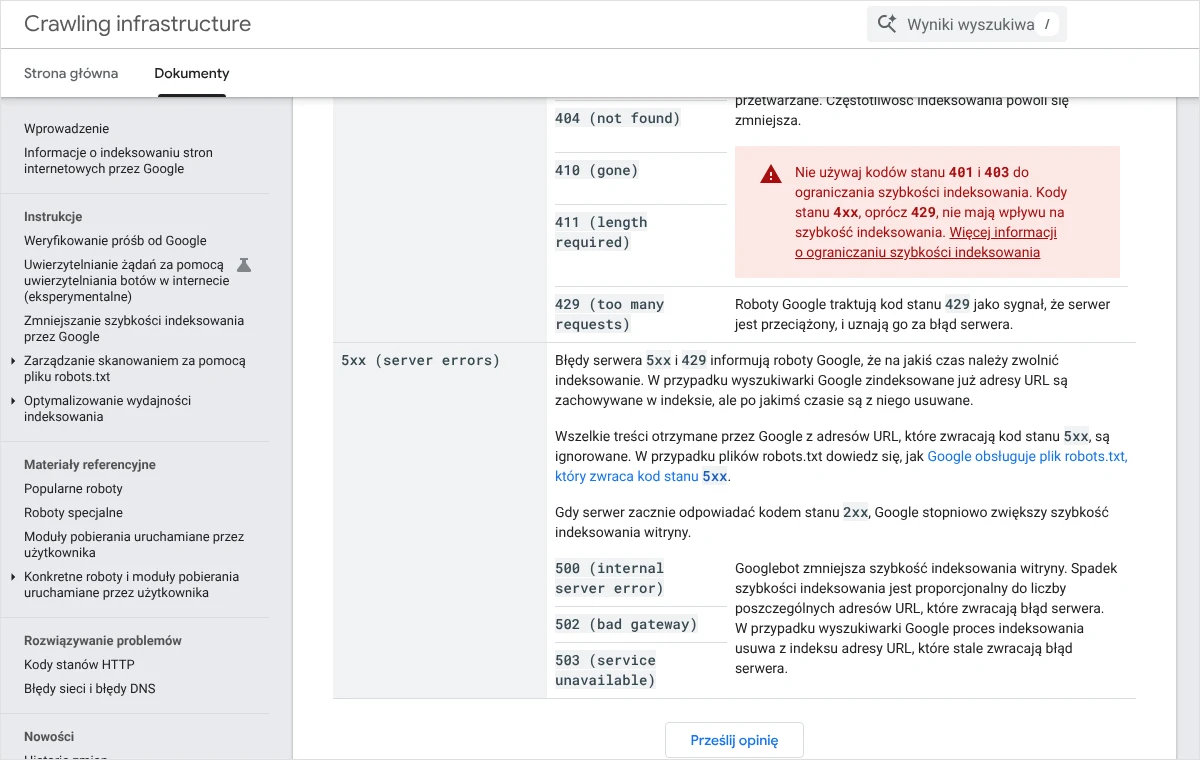Open Uwierzytelnianie żądań za pomocą botów
The height and width of the screenshot is (760, 1200).
click(x=127, y=281)
